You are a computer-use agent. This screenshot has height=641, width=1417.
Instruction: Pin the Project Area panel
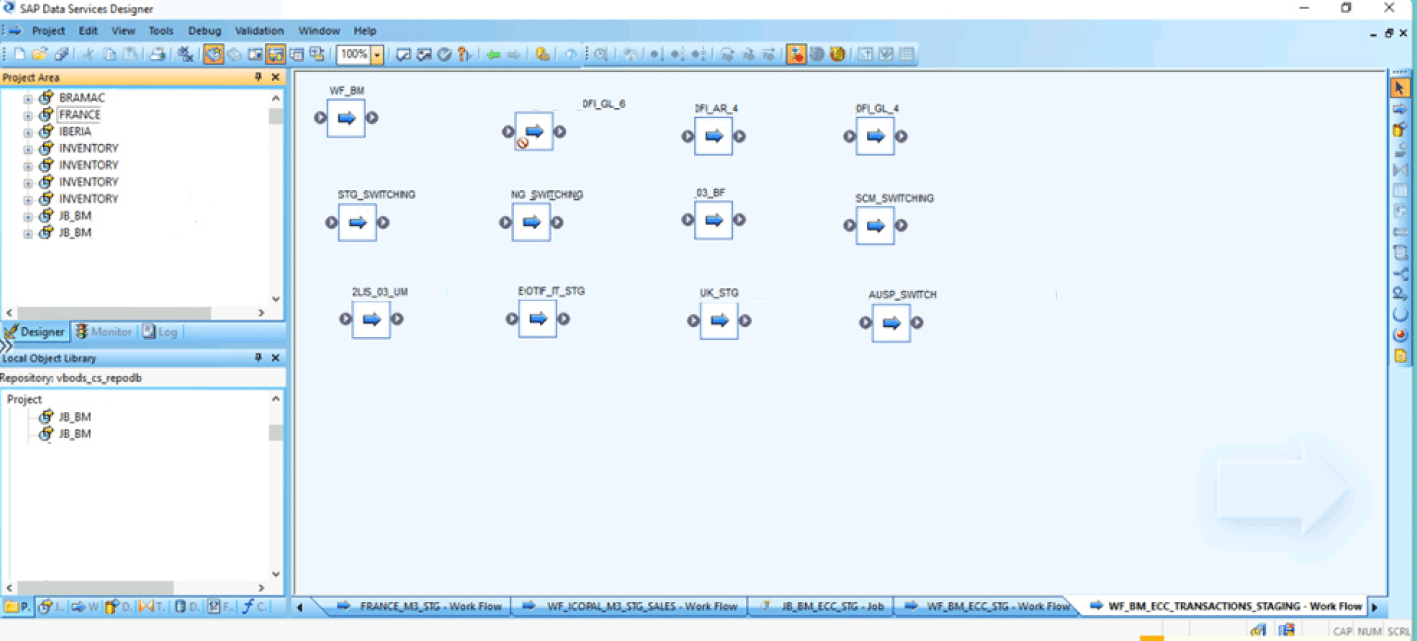coord(258,77)
